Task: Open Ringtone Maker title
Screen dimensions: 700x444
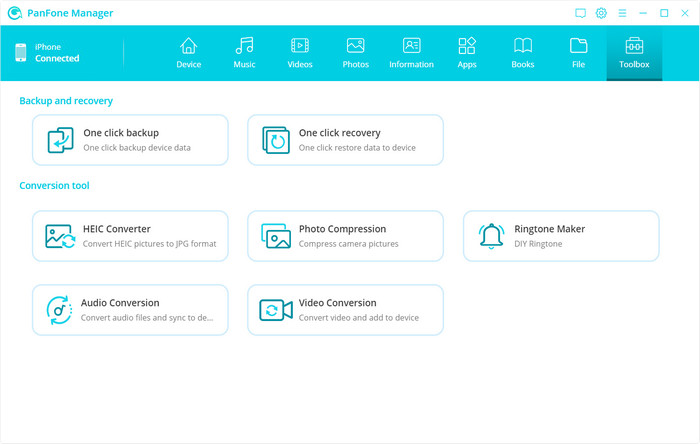Action: [550, 229]
